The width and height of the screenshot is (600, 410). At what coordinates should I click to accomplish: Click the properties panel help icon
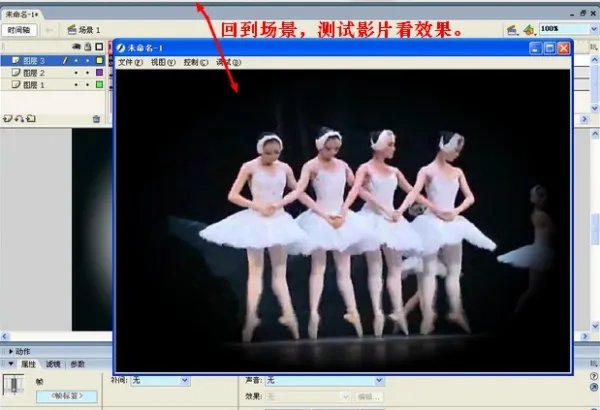tap(593, 376)
